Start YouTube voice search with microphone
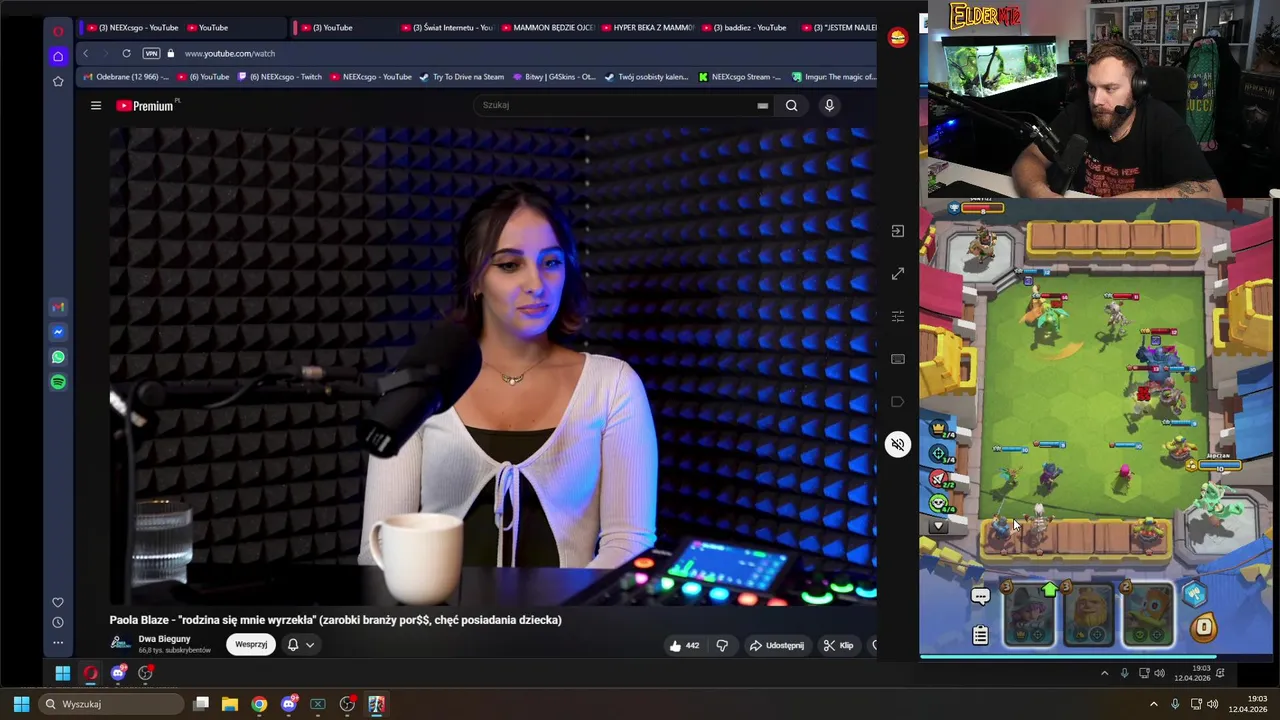Viewport: 1280px width, 720px height. coord(829,105)
